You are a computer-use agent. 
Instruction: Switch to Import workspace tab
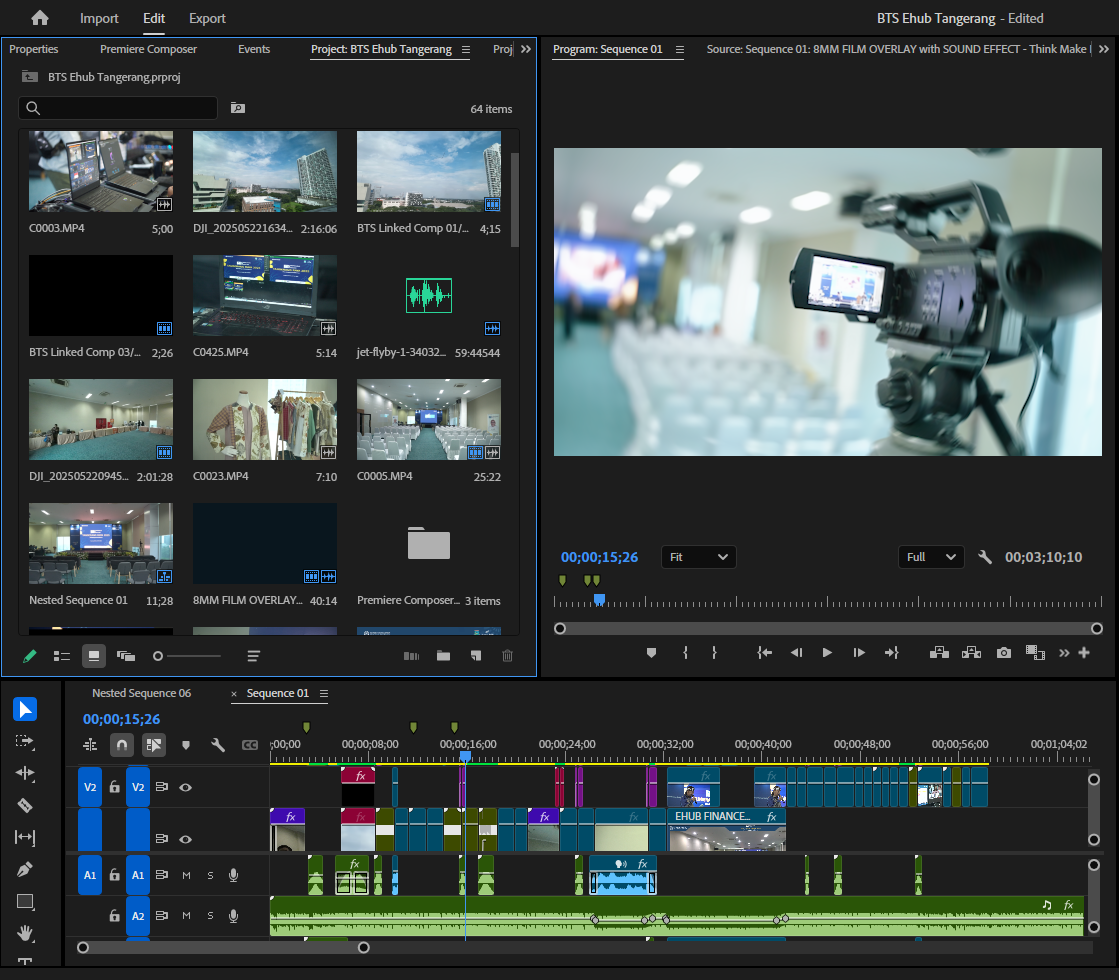point(99,18)
